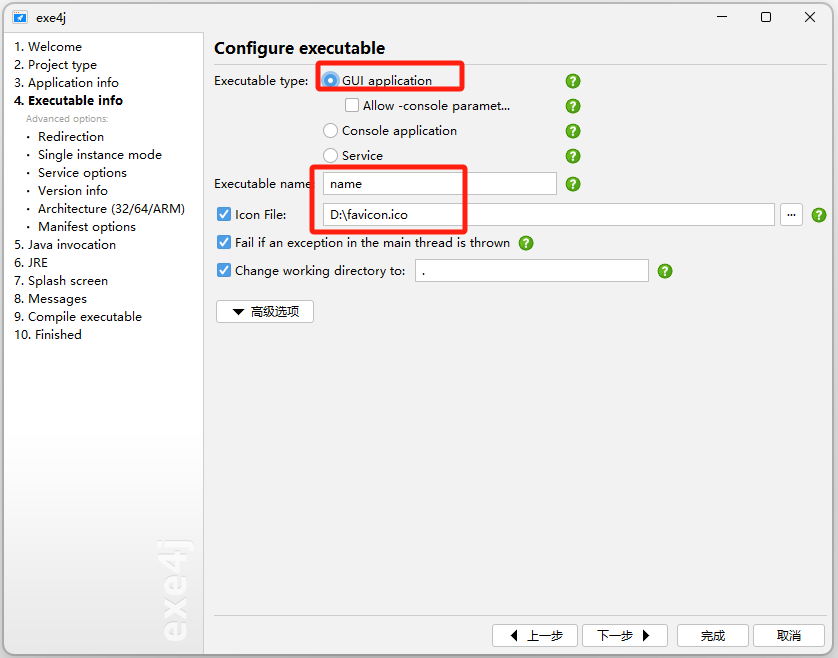Go to step 10. Finished

pos(48,335)
